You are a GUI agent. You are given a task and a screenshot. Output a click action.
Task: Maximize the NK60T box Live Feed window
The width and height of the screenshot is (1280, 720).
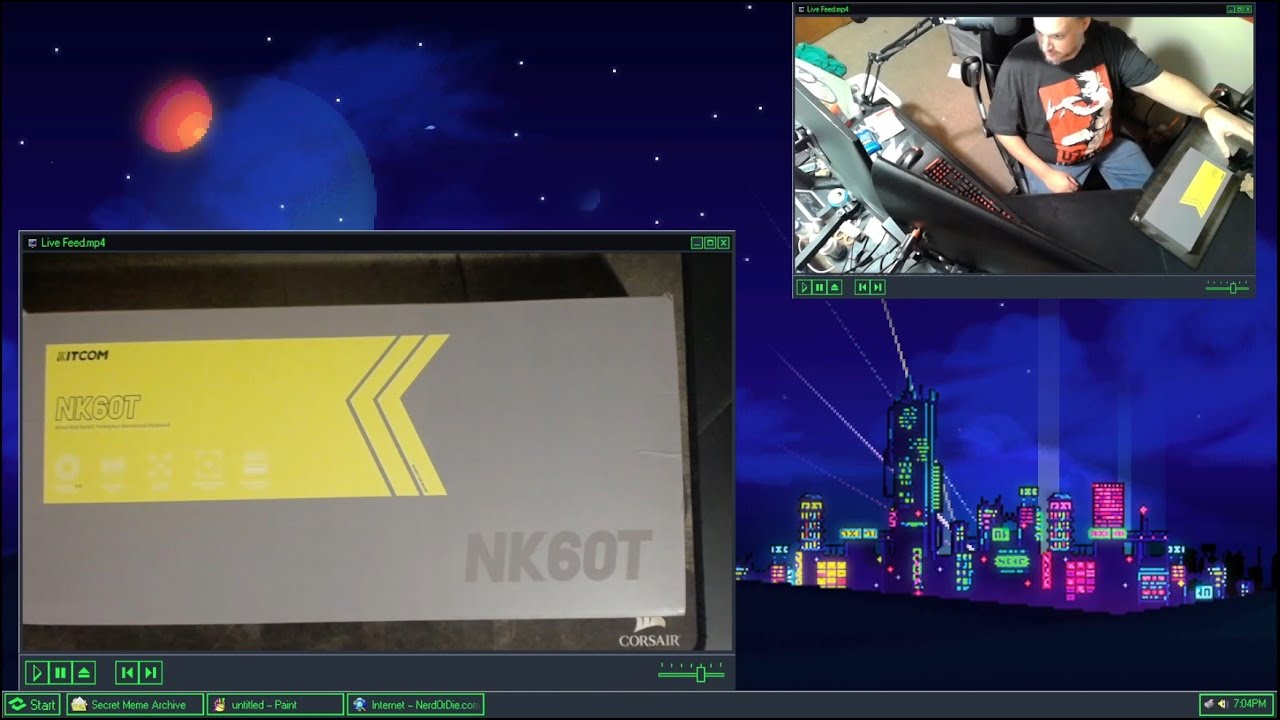pos(711,243)
